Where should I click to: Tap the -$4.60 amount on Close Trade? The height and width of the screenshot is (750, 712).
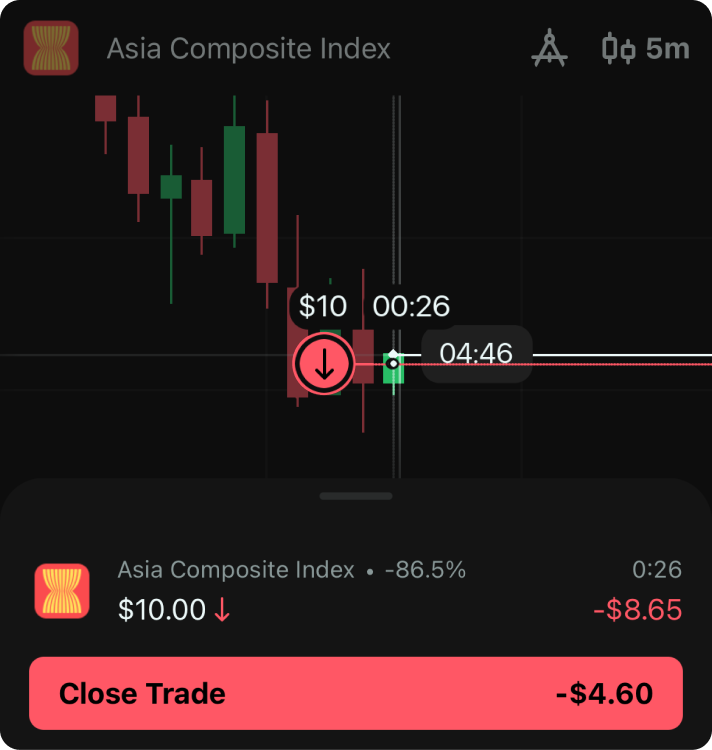[604, 693]
